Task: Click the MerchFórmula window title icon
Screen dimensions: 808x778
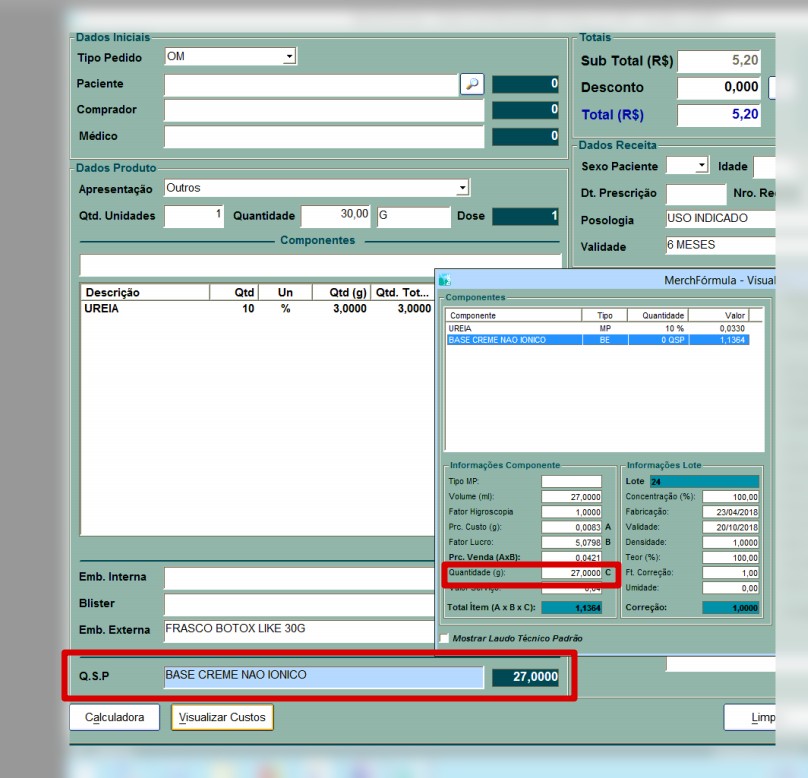Action: (x=445, y=281)
